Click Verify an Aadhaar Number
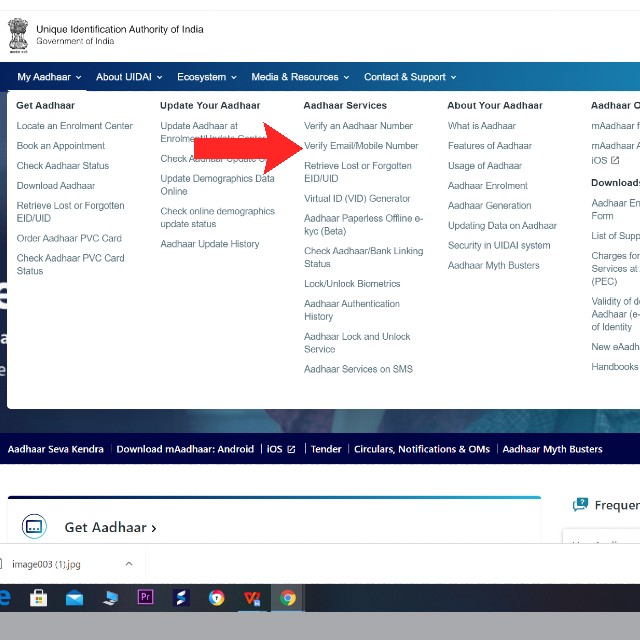Screen dimensions: 640x640 tap(358, 126)
